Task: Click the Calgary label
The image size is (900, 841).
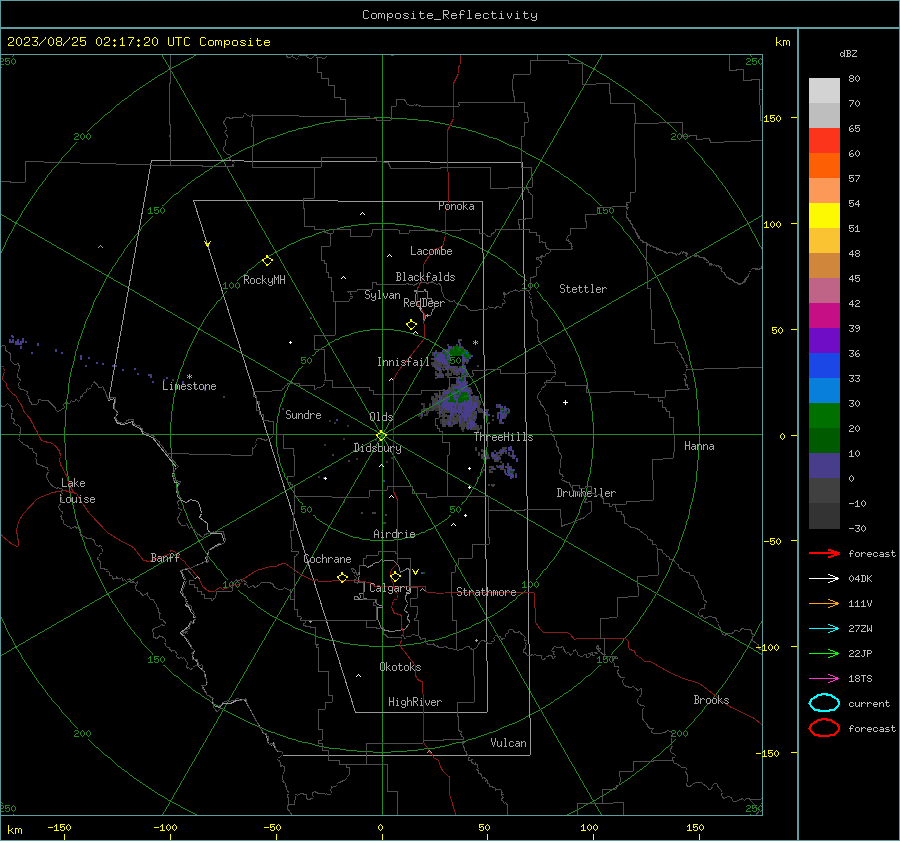Action: coord(390,588)
